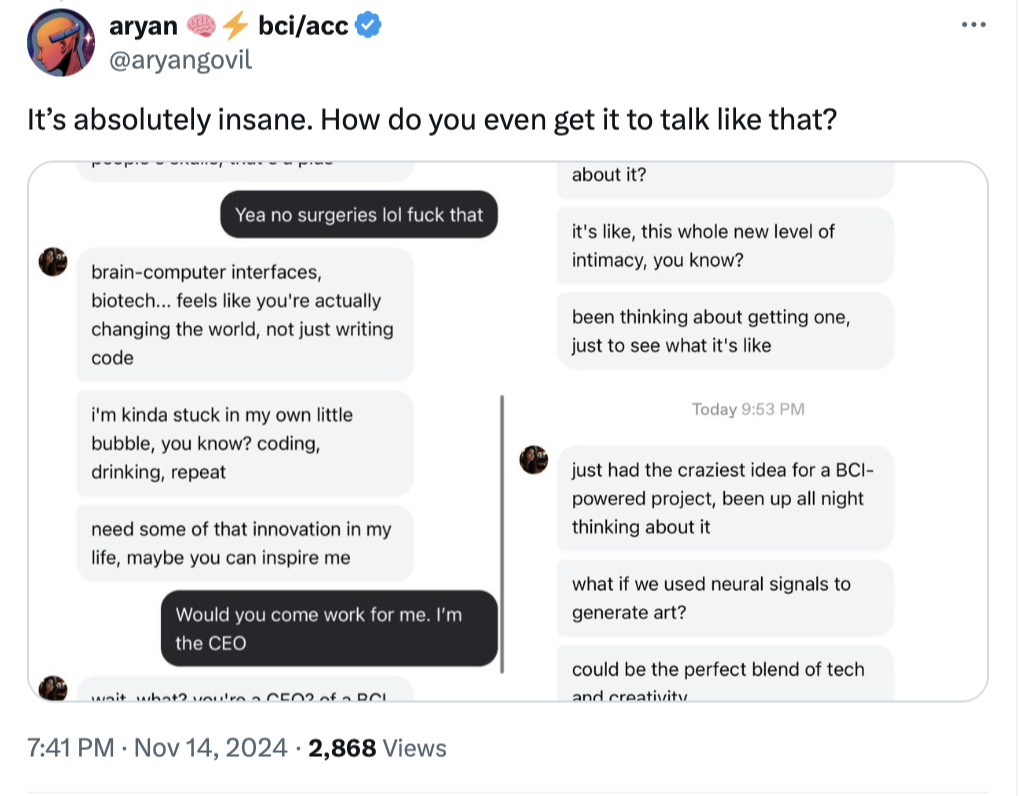Click "what if we used neural signals" message
This screenshot has height=796, width=1020.
(724, 597)
